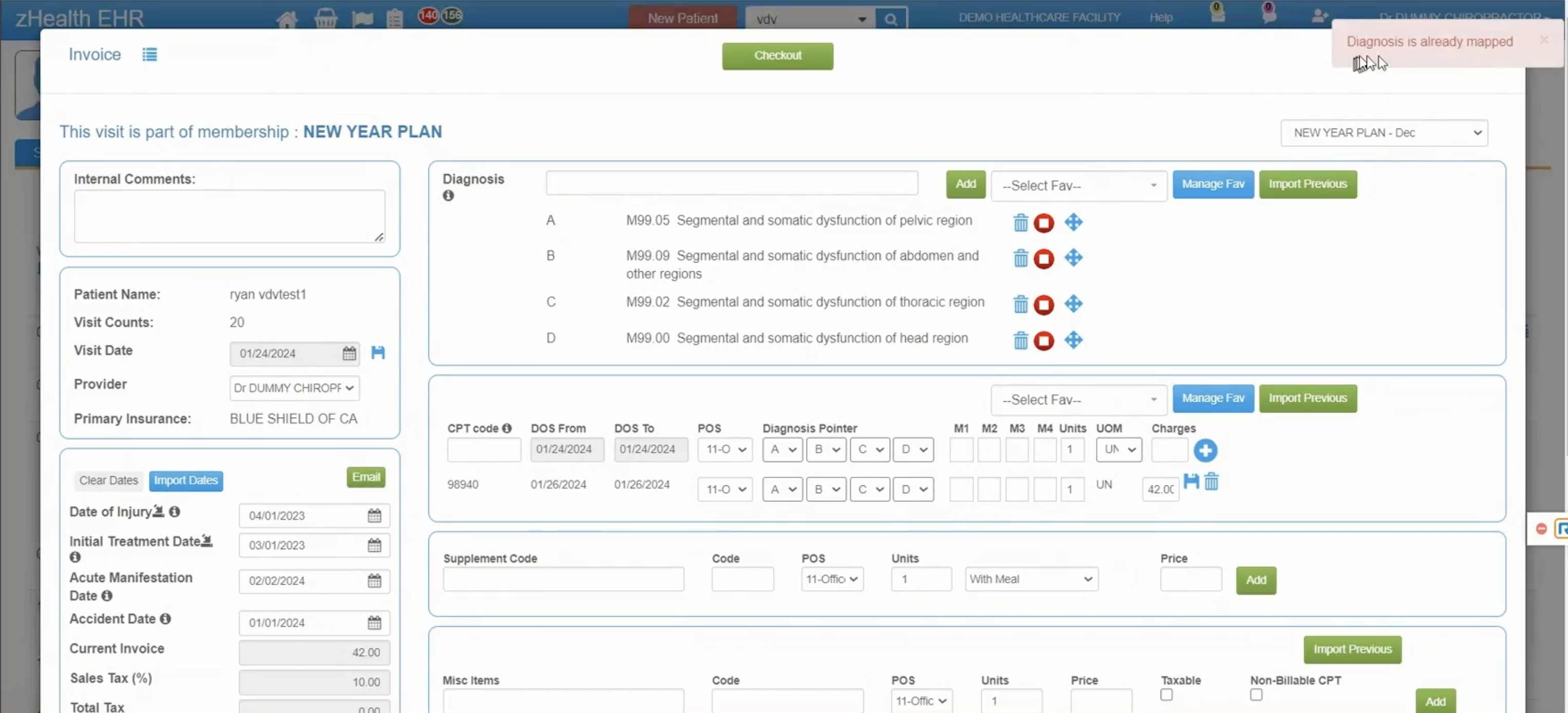Delete the 98940 CPT row
Image resolution: width=1568 pixels, height=713 pixels.
tap(1211, 481)
